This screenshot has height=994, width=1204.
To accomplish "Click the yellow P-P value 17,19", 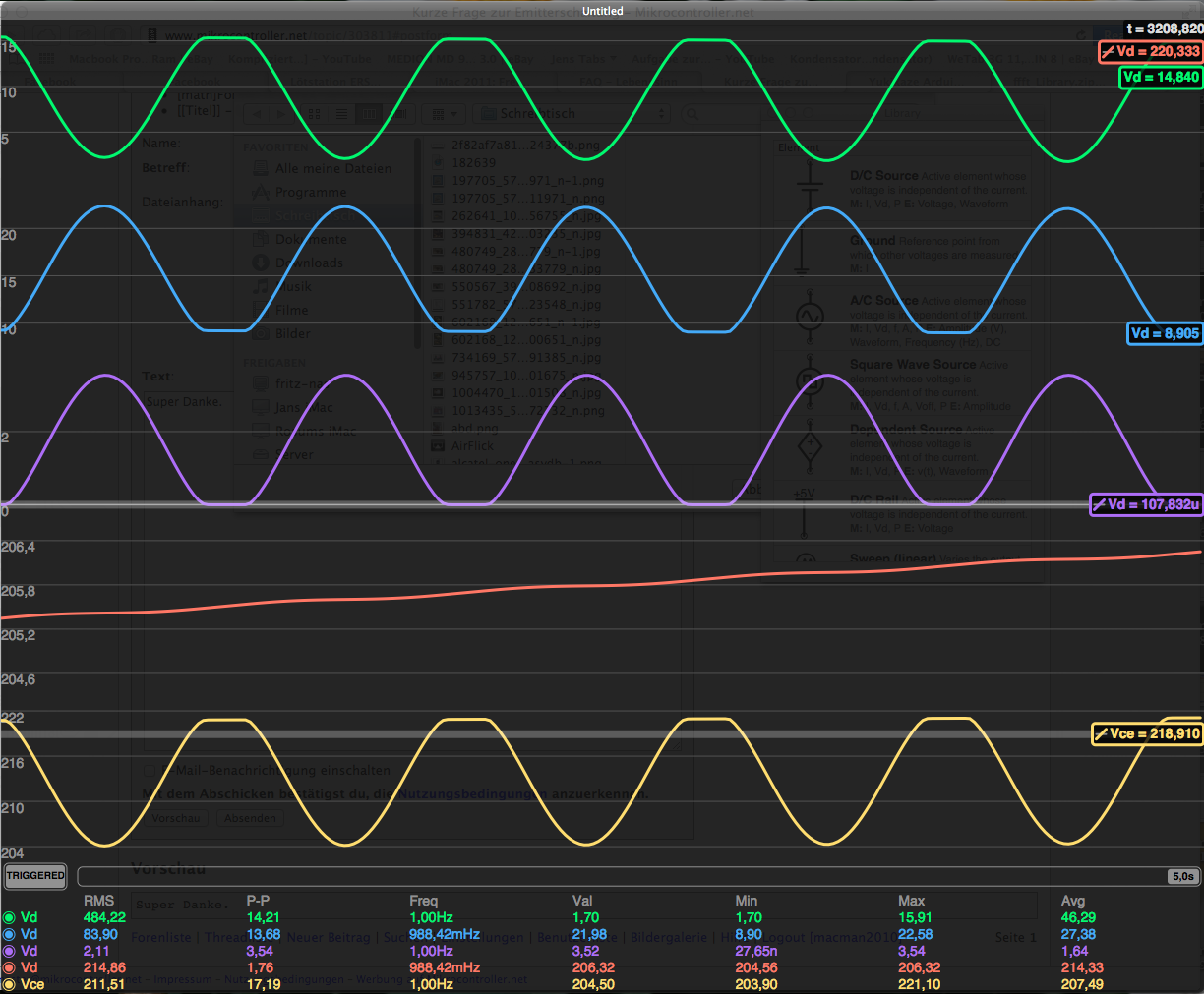I will [263, 984].
